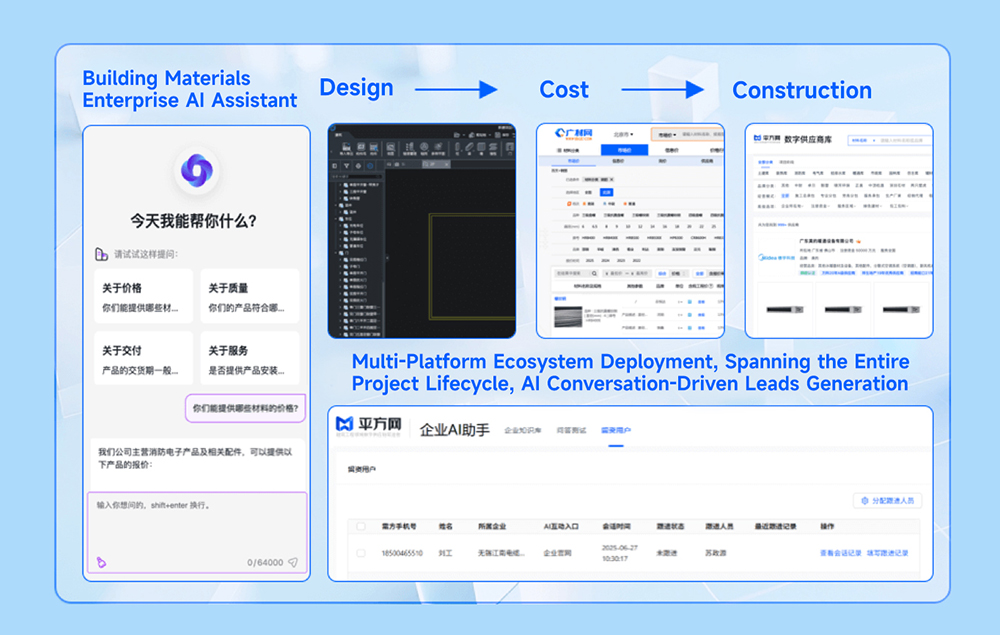Open the 查看会话记录 link
This screenshot has width=1000, height=635.
click(840, 553)
